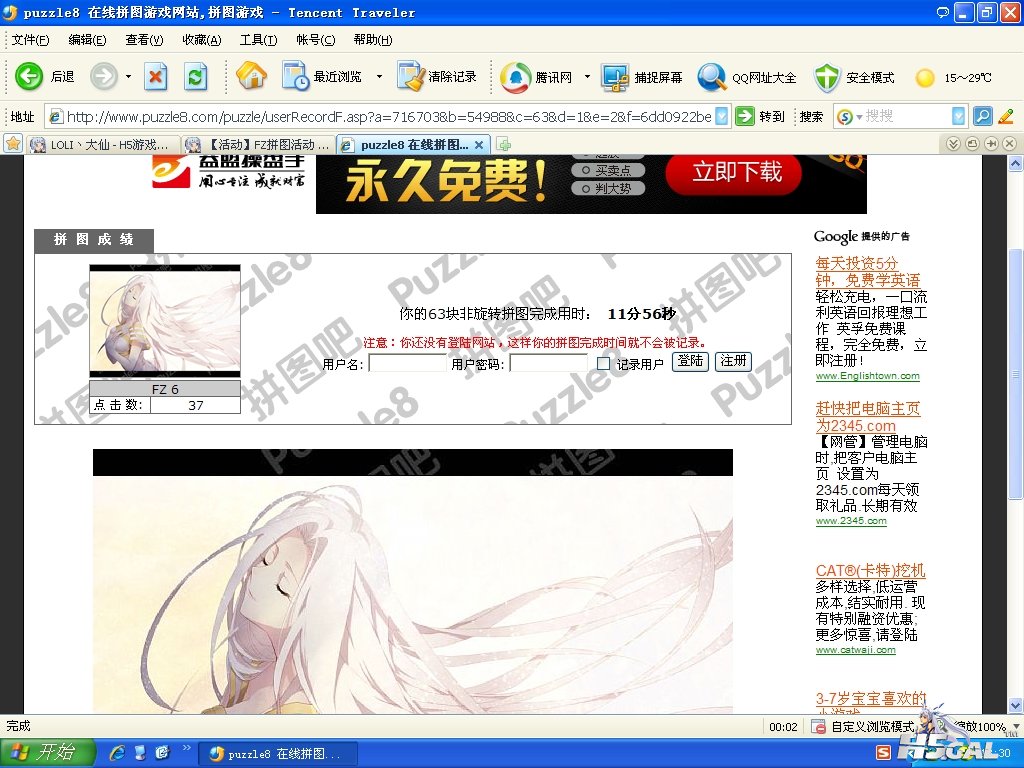
Task: Click 清除记录 broom icon to clear records
Action: 437,76
